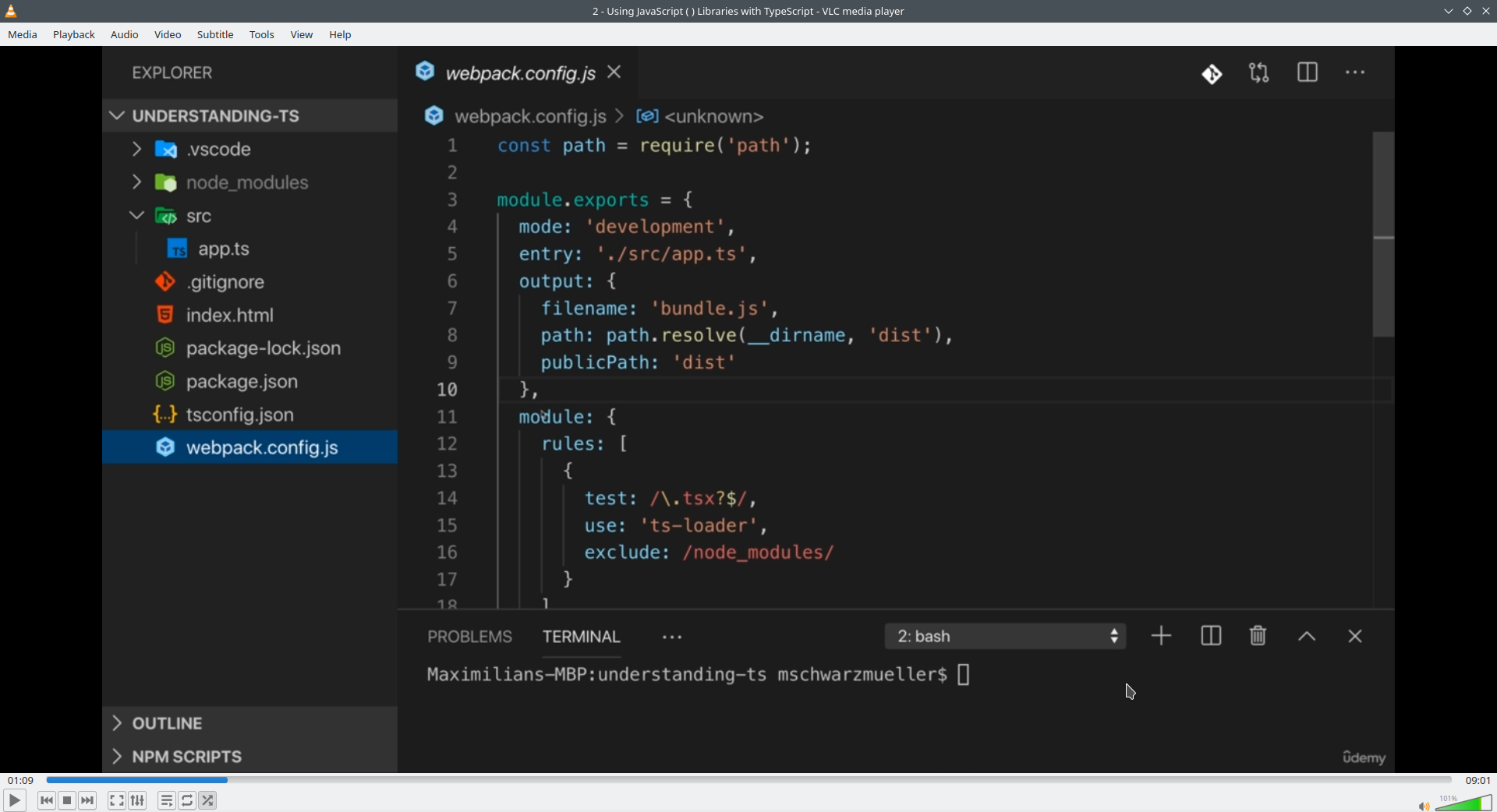Screen dimensions: 1497x812
Task: Toggle random shuffle playback
Action: [x=208, y=800]
